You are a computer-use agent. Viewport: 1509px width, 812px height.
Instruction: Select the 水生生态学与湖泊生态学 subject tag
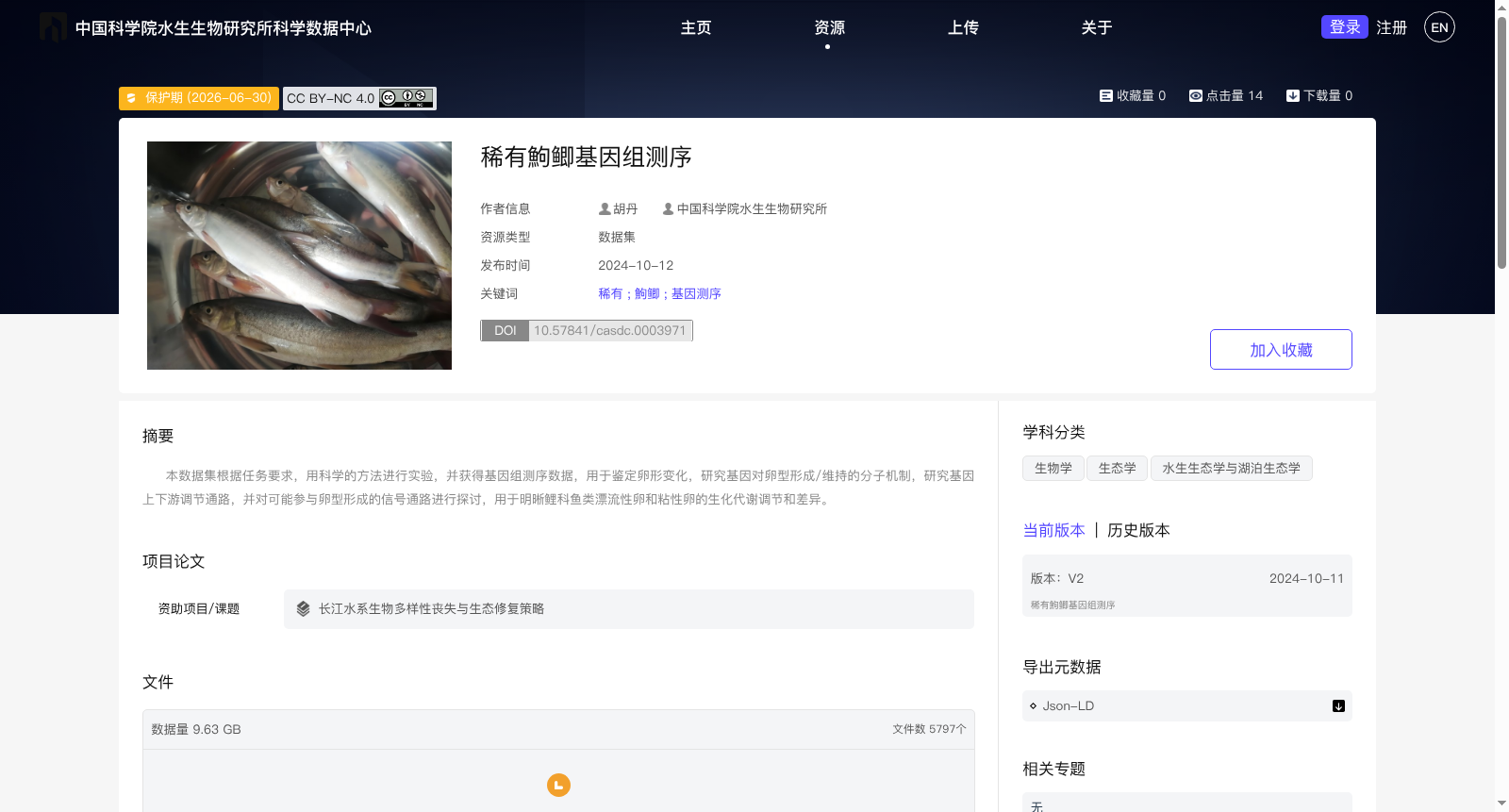(1232, 468)
